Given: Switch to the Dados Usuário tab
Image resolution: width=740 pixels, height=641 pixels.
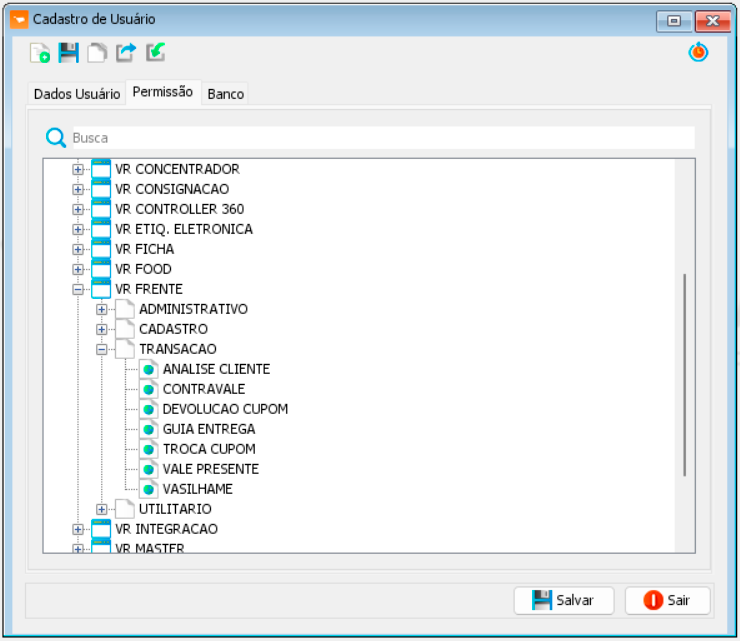Looking at the screenshot, I should tap(77, 94).
